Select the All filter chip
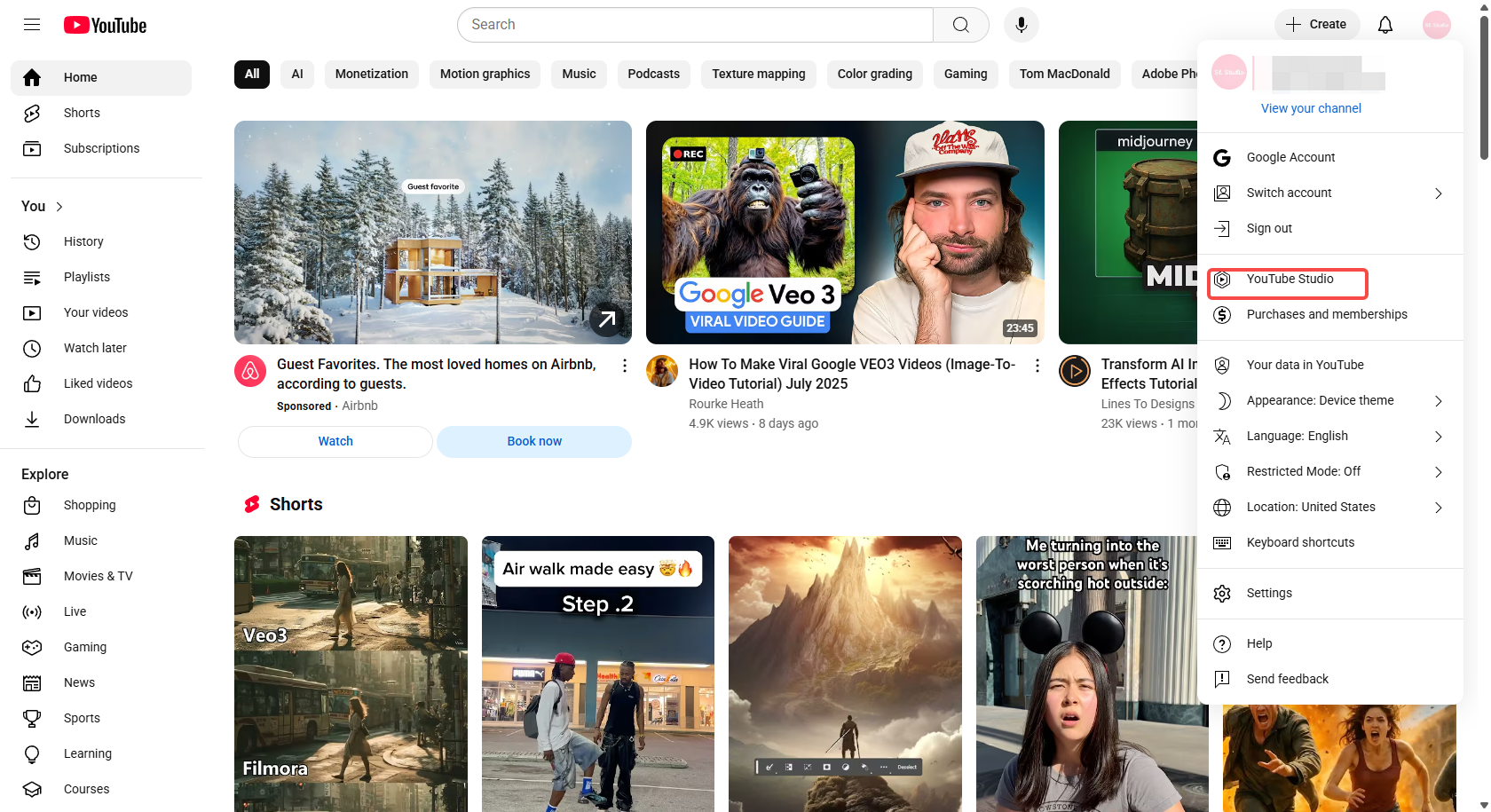This screenshot has height=812, width=1491. point(252,74)
